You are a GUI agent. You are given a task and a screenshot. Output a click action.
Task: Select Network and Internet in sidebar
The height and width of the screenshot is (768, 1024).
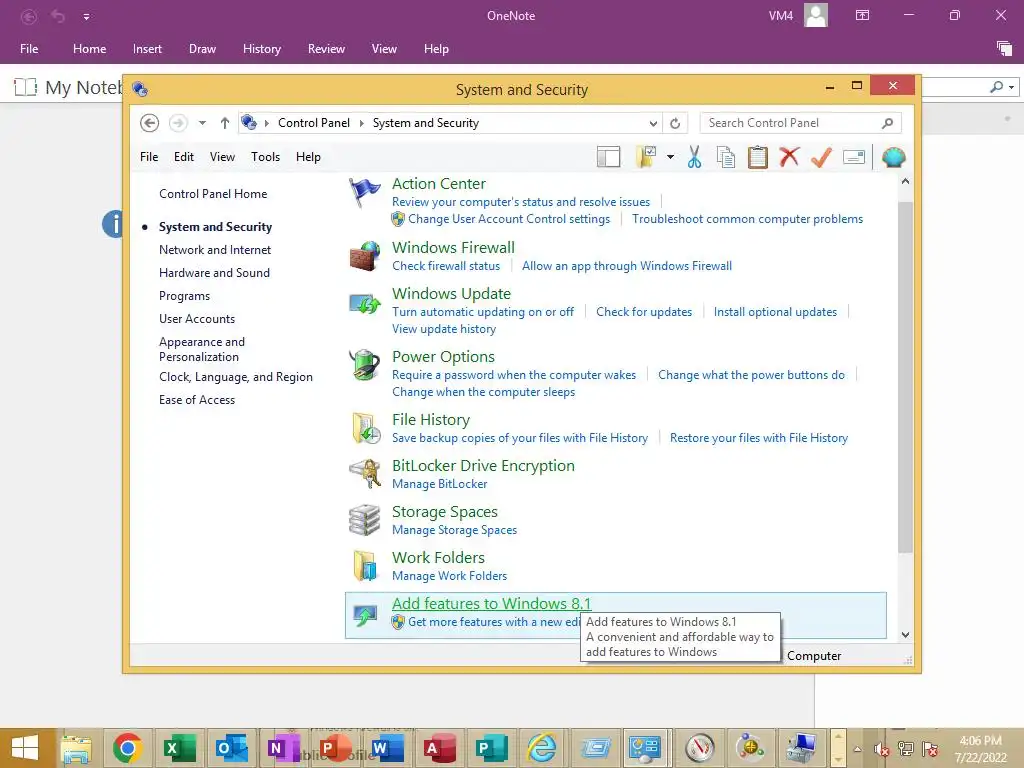(215, 249)
